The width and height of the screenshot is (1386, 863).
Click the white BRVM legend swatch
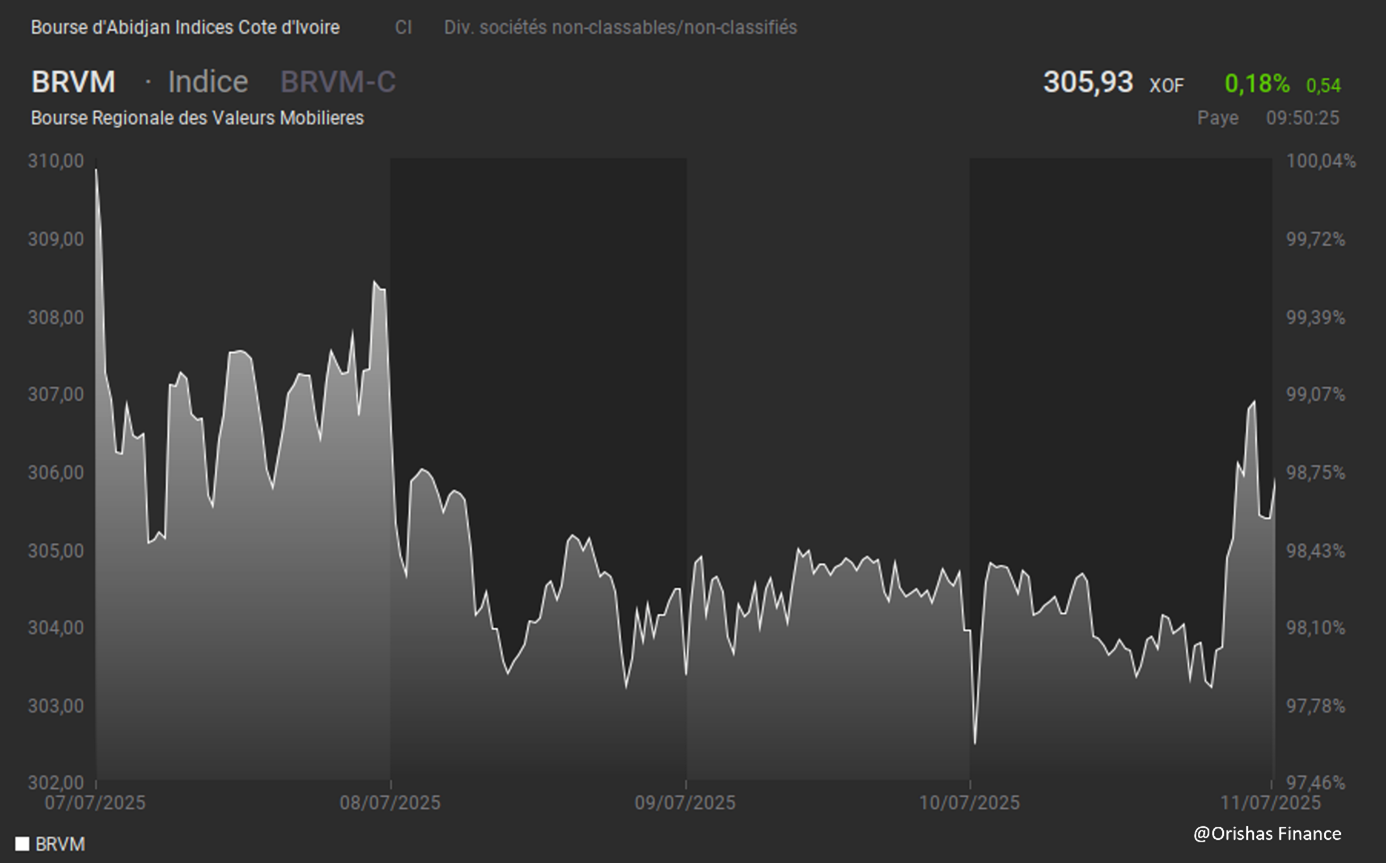(x=22, y=844)
